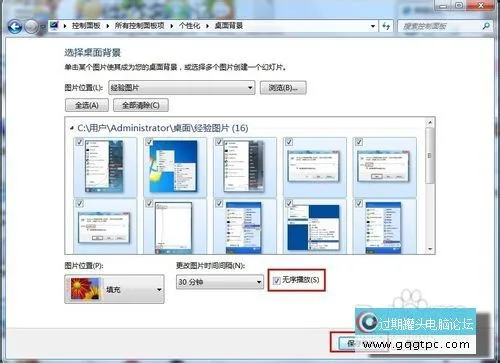Image resolution: width=500 pixels, height=363 pixels.
Task: Uncheck the fifth thumbnail's checkbox in bottom row
Action: click(359, 203)
